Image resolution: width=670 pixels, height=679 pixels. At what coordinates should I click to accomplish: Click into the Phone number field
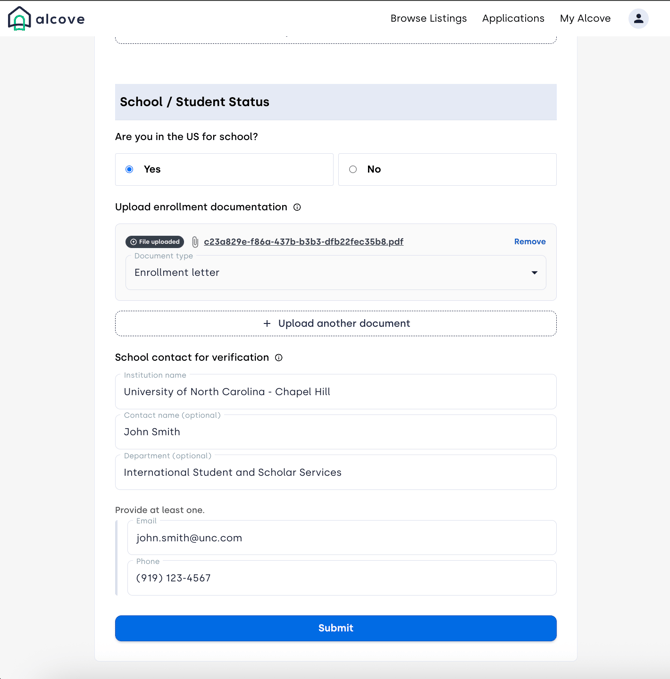pyautogui.click(x=341, y=578)
